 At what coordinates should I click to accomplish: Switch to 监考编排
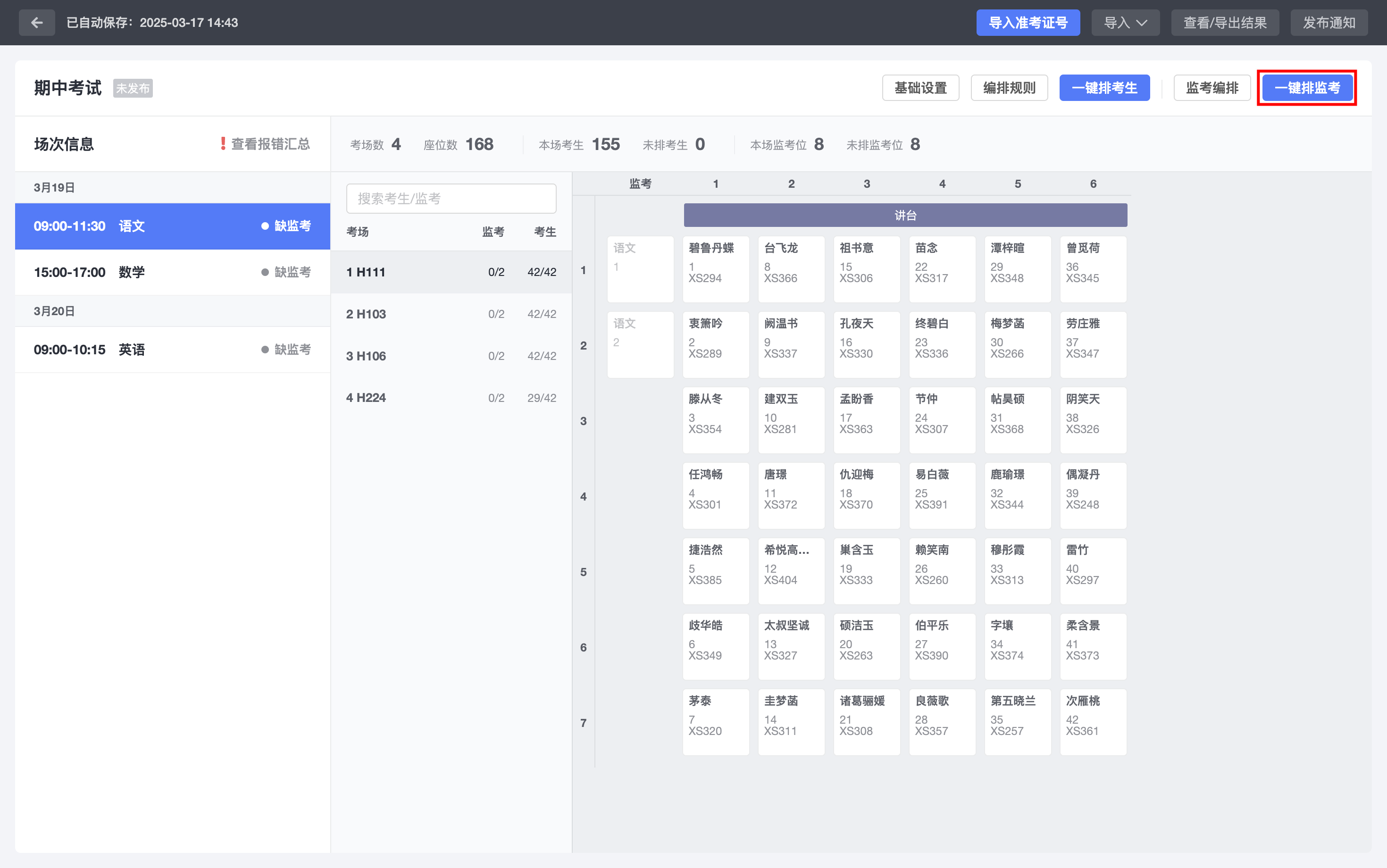click(x=1212, y=88)
